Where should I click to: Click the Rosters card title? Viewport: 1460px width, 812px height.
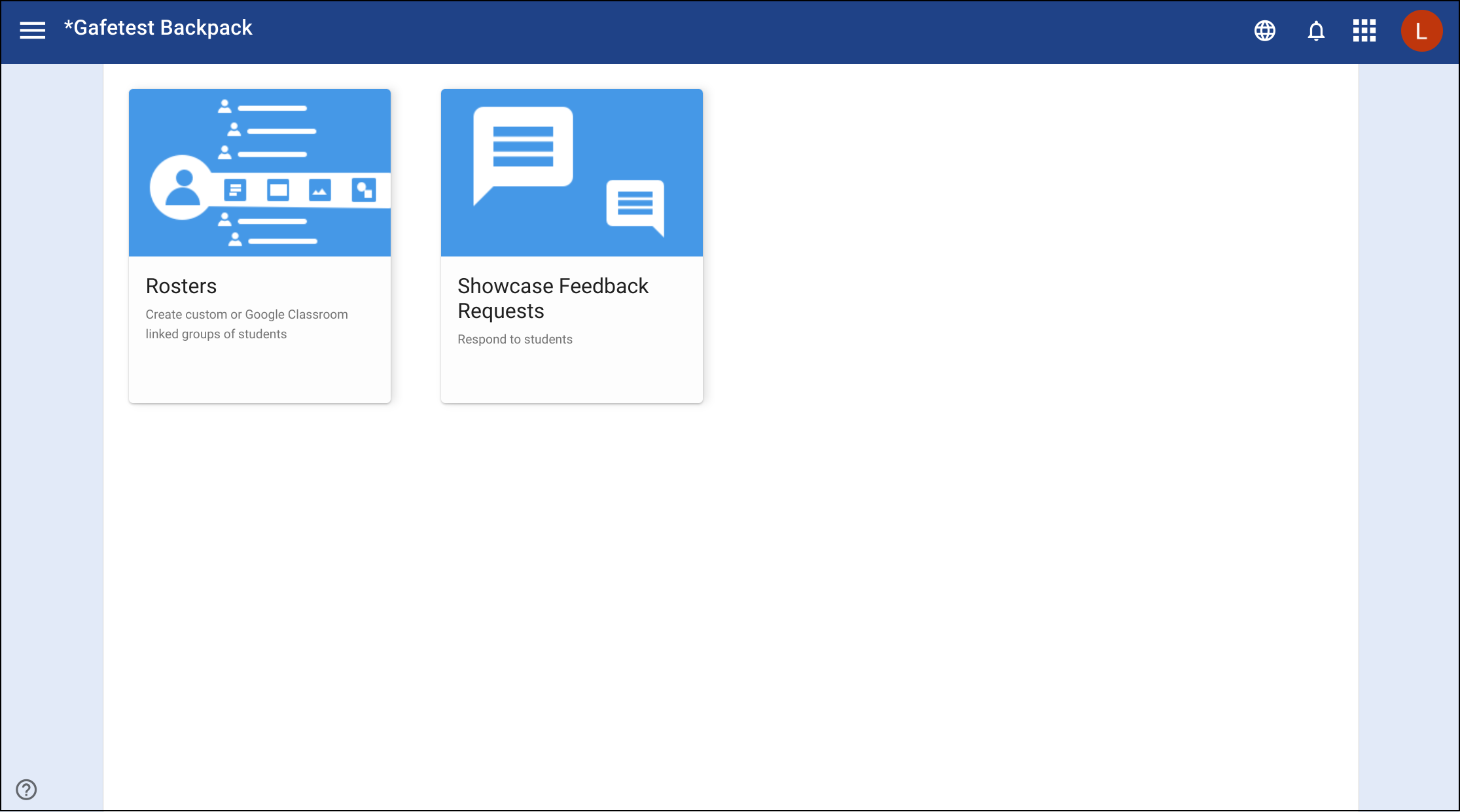coord(181,286)
